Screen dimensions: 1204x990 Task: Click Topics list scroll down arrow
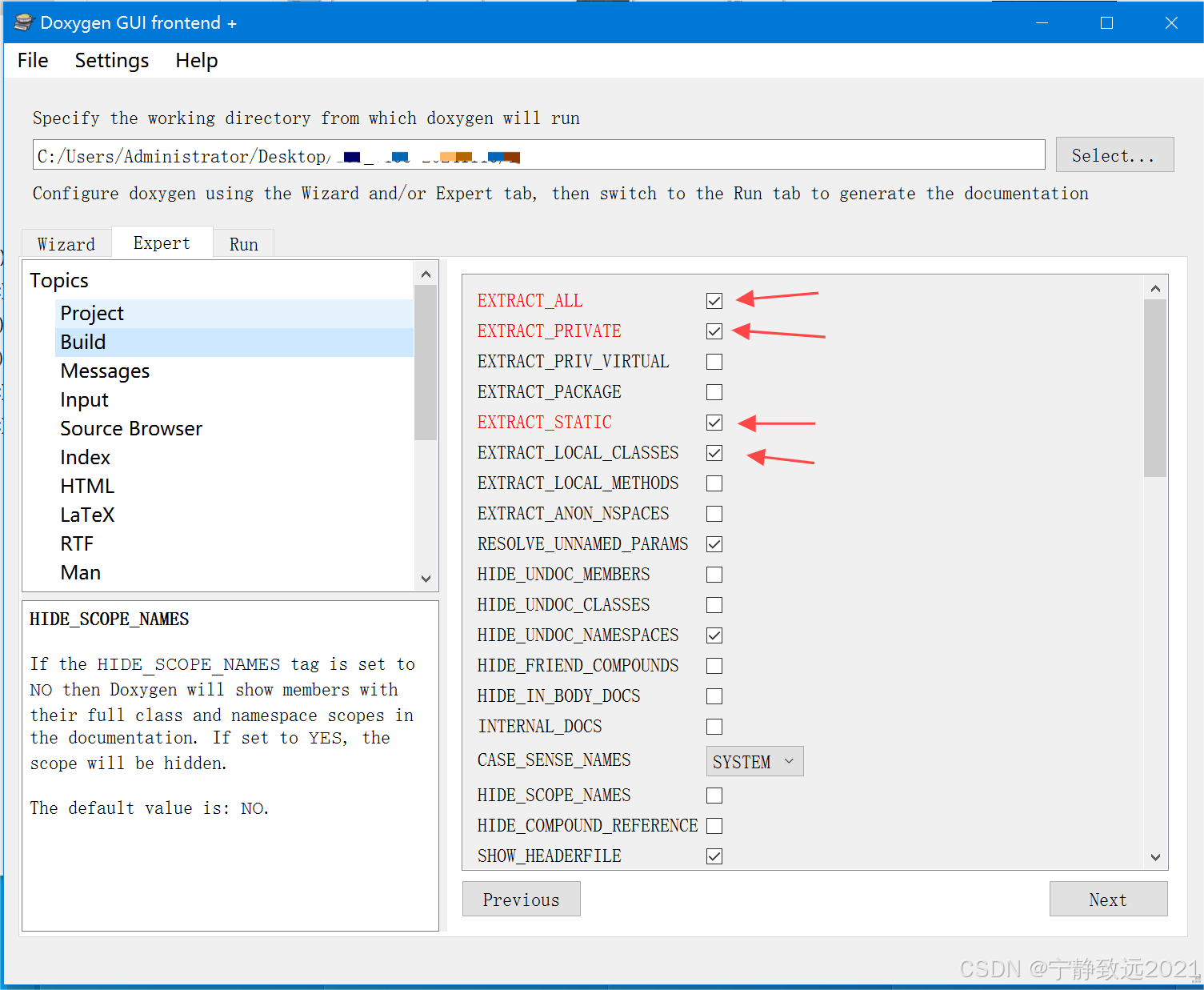426,579
